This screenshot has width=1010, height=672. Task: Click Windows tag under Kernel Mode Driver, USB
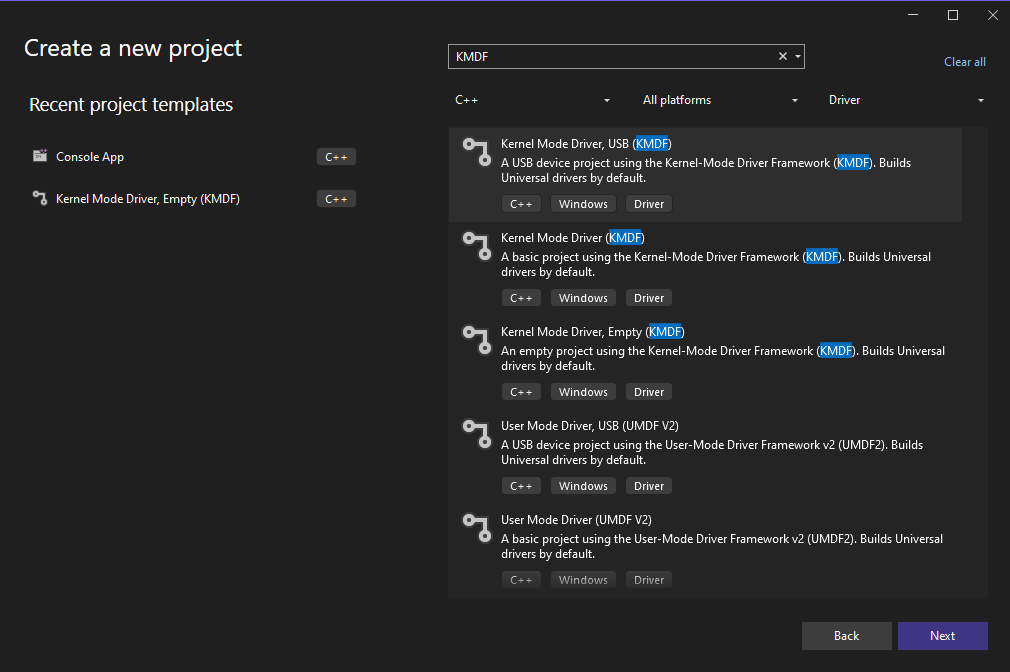(x=583, y=204)
